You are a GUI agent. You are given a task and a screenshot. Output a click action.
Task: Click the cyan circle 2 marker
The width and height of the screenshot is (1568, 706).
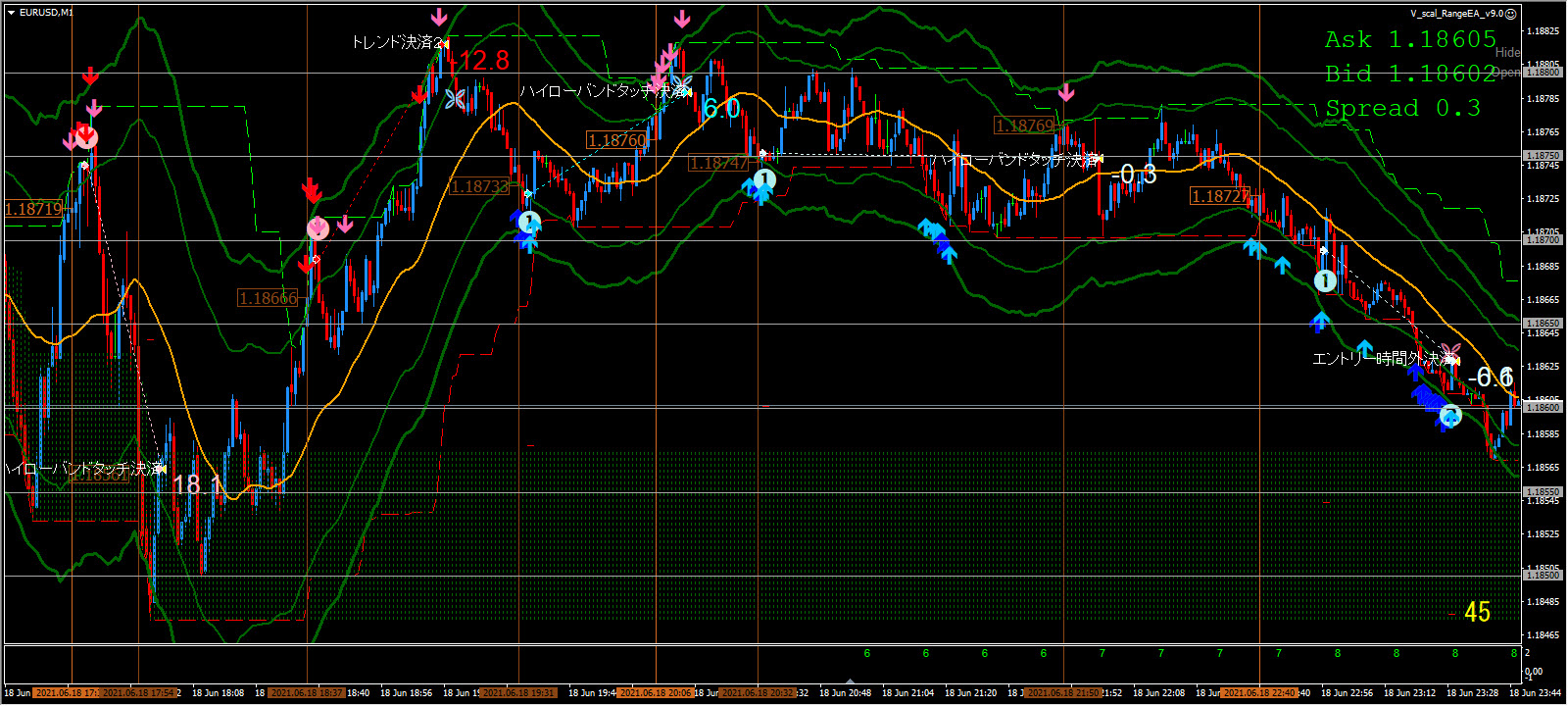point(1451,416)
